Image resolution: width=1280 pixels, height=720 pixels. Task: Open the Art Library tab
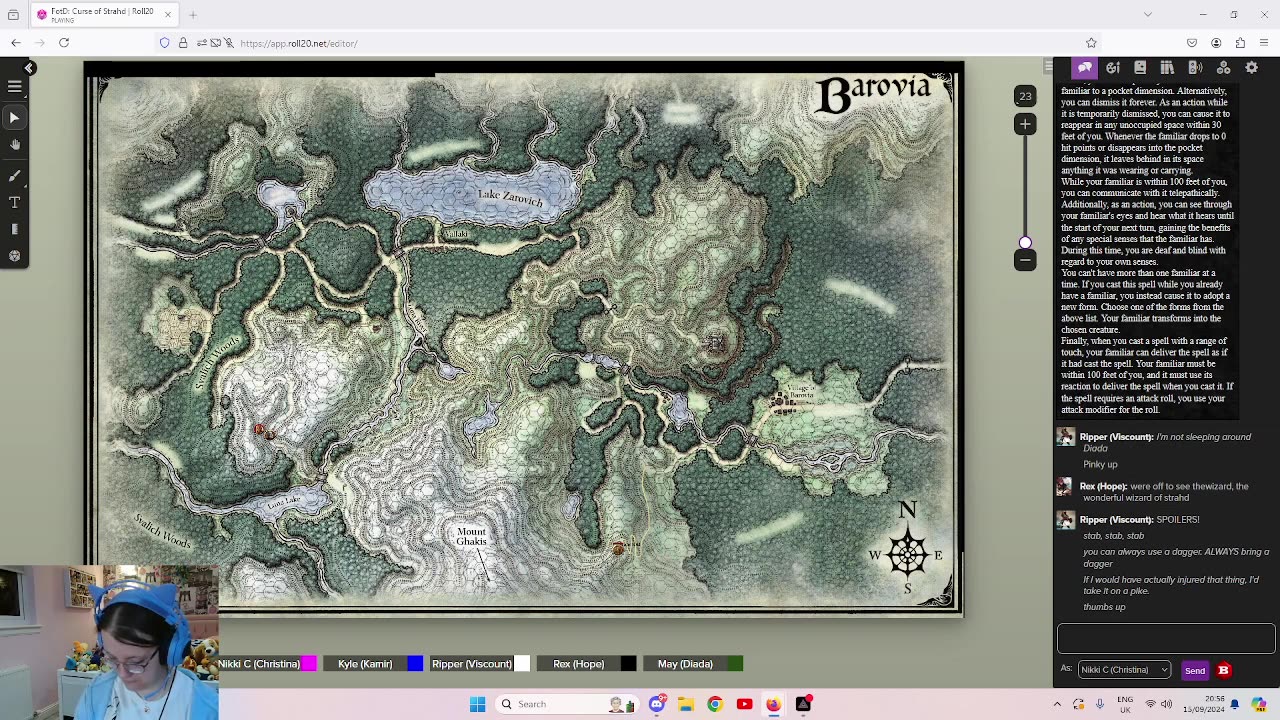coord(1113,67)
